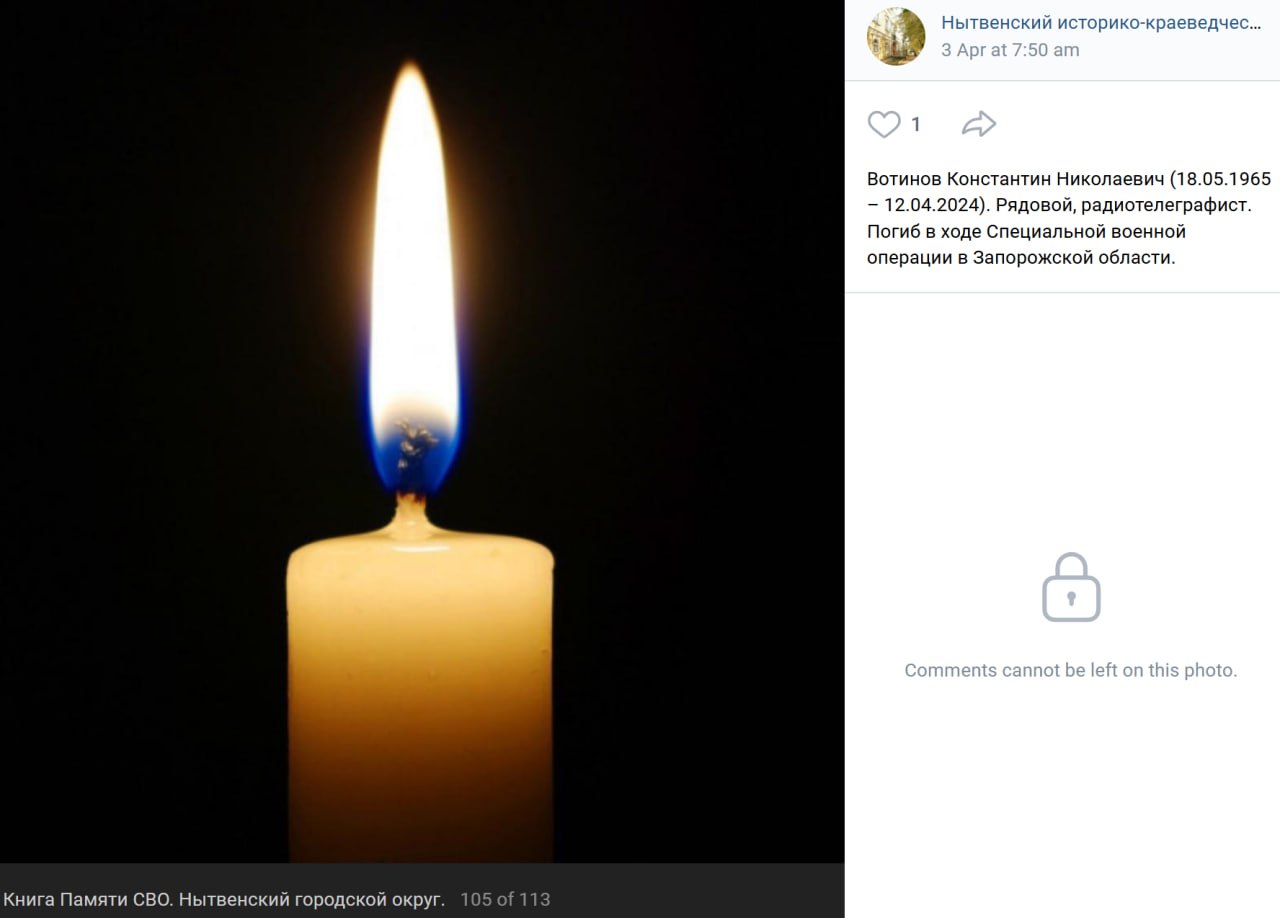Open the Нытвенский museum group avatar
Image resolution: width=1280 pixels, height=918 pixels.
[896, 36]
